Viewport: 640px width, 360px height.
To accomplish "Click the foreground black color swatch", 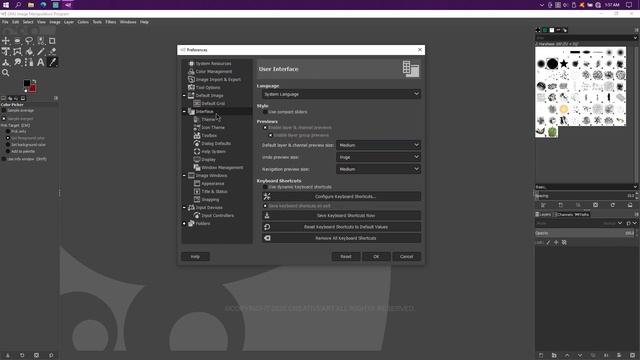I will [27, 83].
